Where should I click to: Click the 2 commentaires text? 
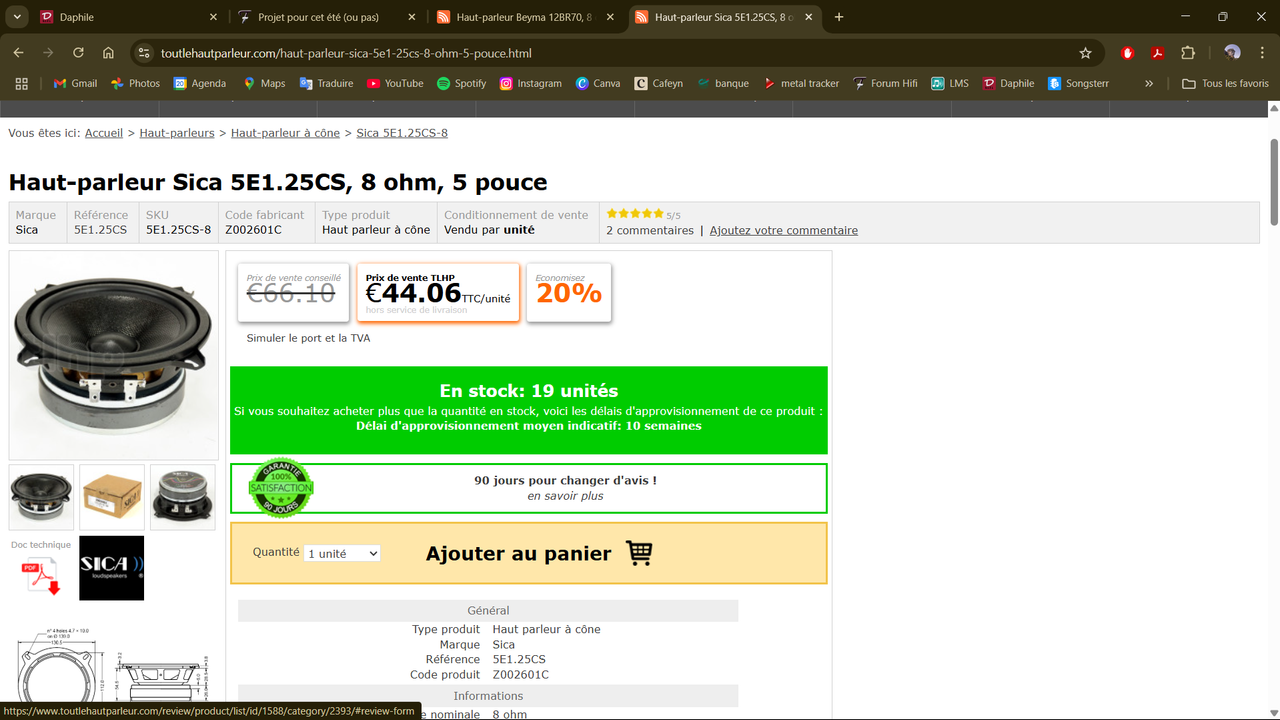[650, 230]
